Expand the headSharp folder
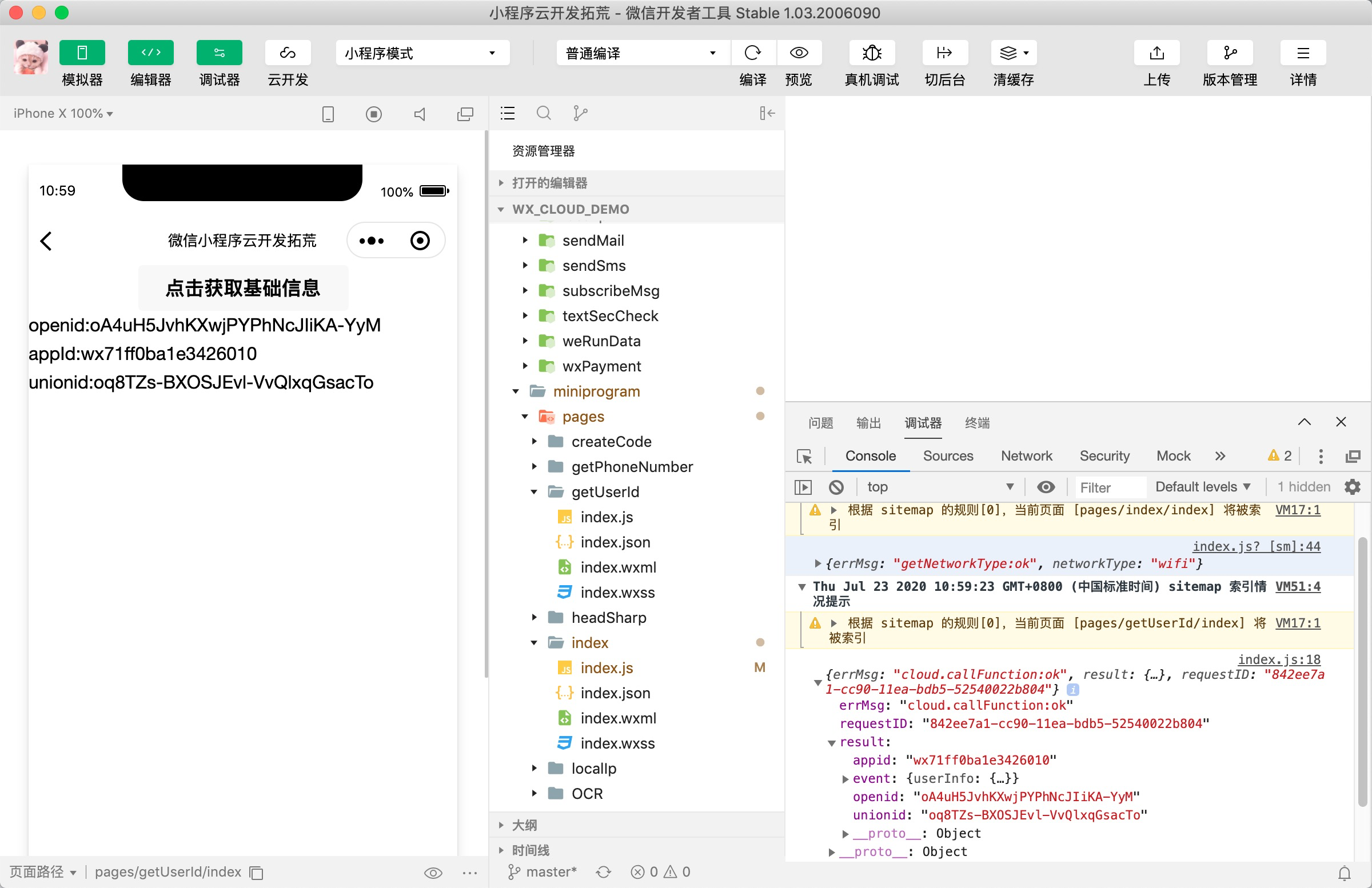1372x888 pixels. point(608,618)
